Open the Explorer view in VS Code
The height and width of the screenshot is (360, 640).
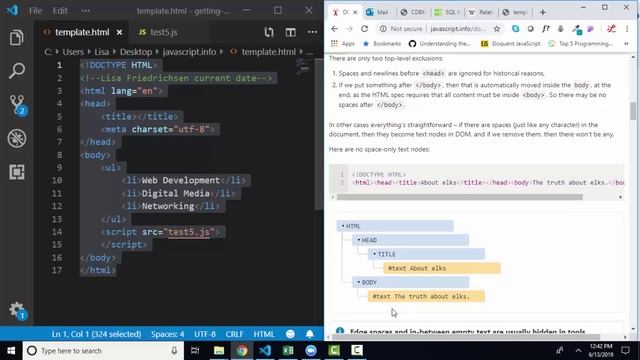(x=16, y=38)
